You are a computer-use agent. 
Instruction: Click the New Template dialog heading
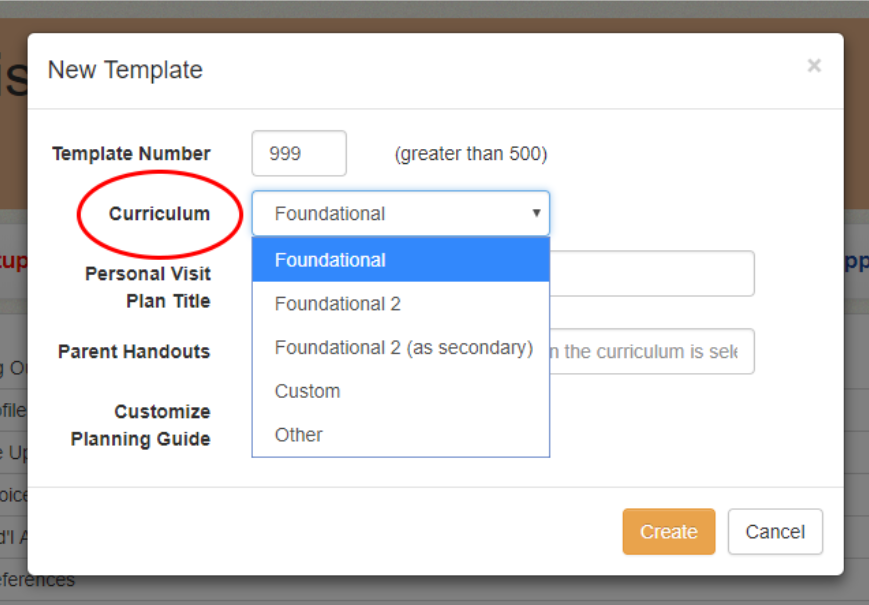[x=125, y=70]
